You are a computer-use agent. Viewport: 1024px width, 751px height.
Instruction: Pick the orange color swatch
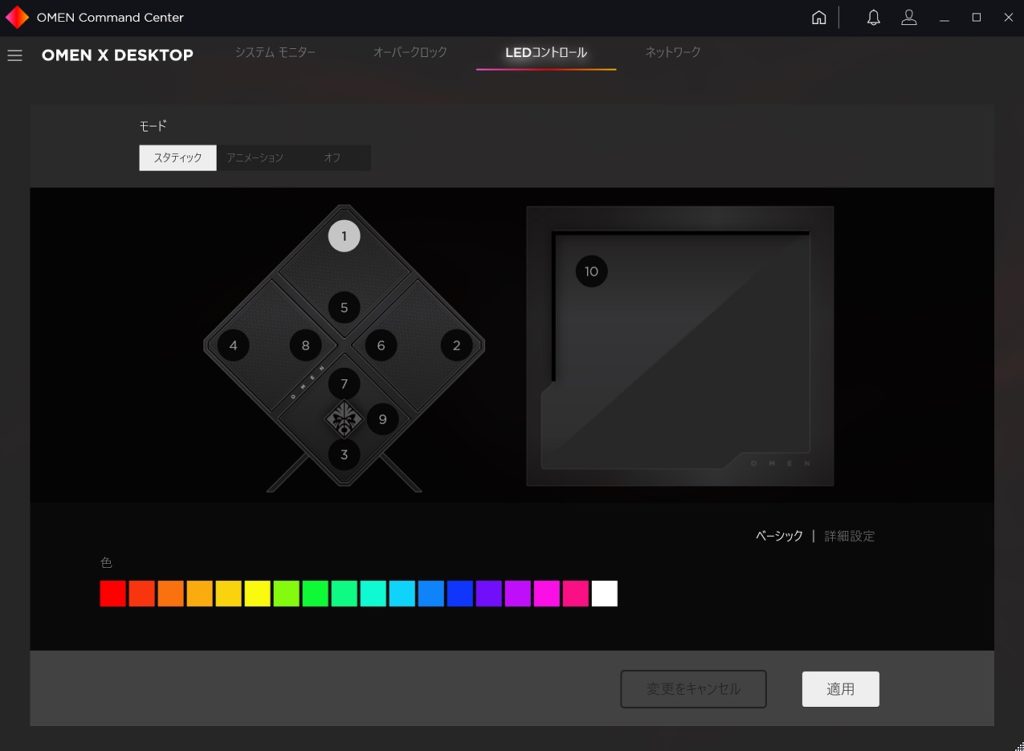coord(170,594)
